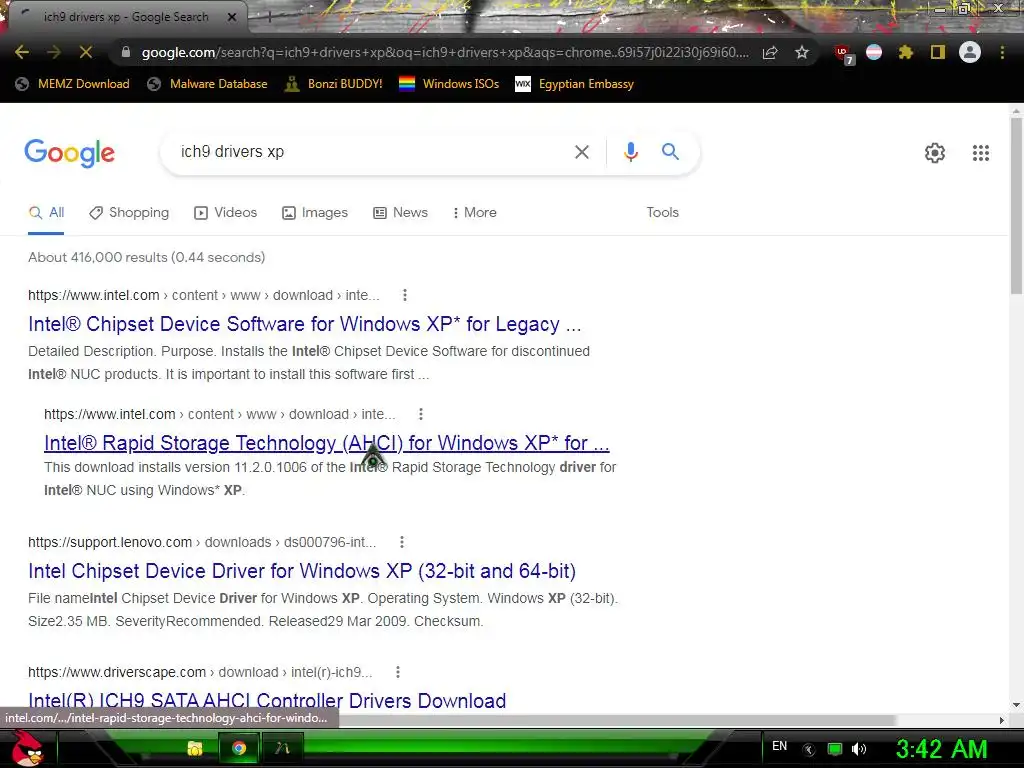Click the vertical page scrollbar thumb
Viewport: 1024px width, 768px height.
pos(1016,206)
